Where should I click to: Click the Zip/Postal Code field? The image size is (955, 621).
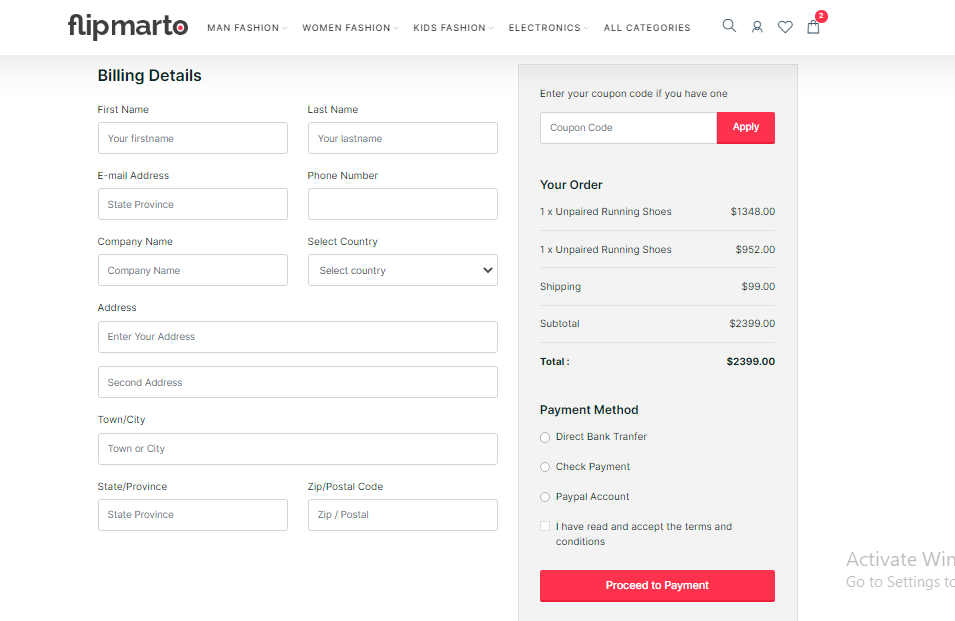tap(402, 514)
